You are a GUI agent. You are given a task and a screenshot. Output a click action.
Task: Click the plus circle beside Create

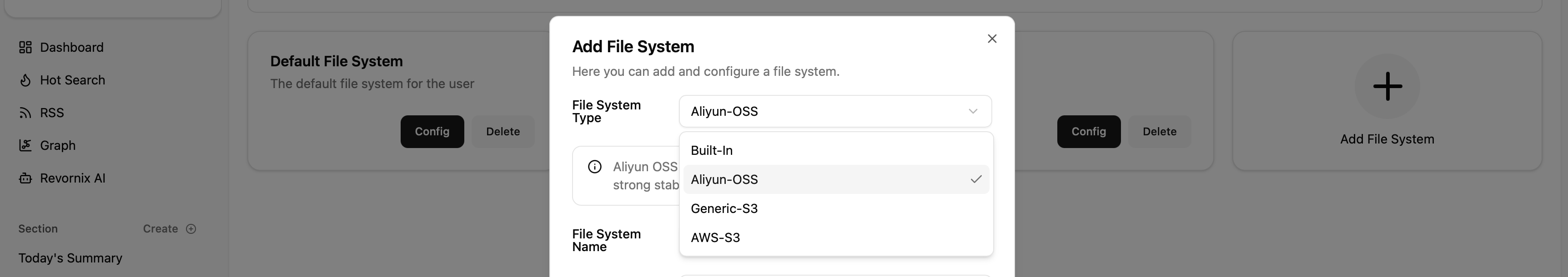191,229
